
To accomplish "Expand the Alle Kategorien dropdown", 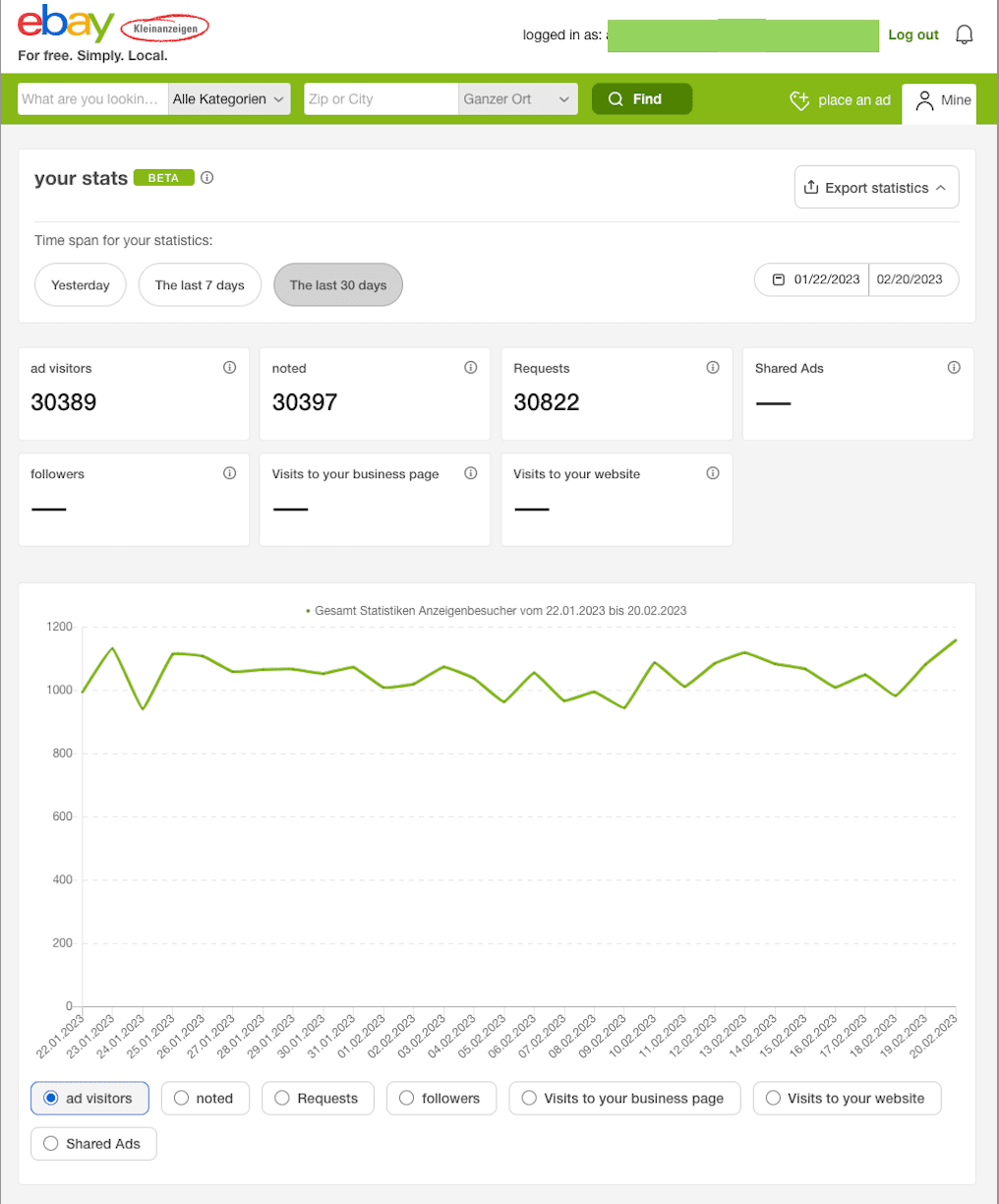I will point(229,99).
